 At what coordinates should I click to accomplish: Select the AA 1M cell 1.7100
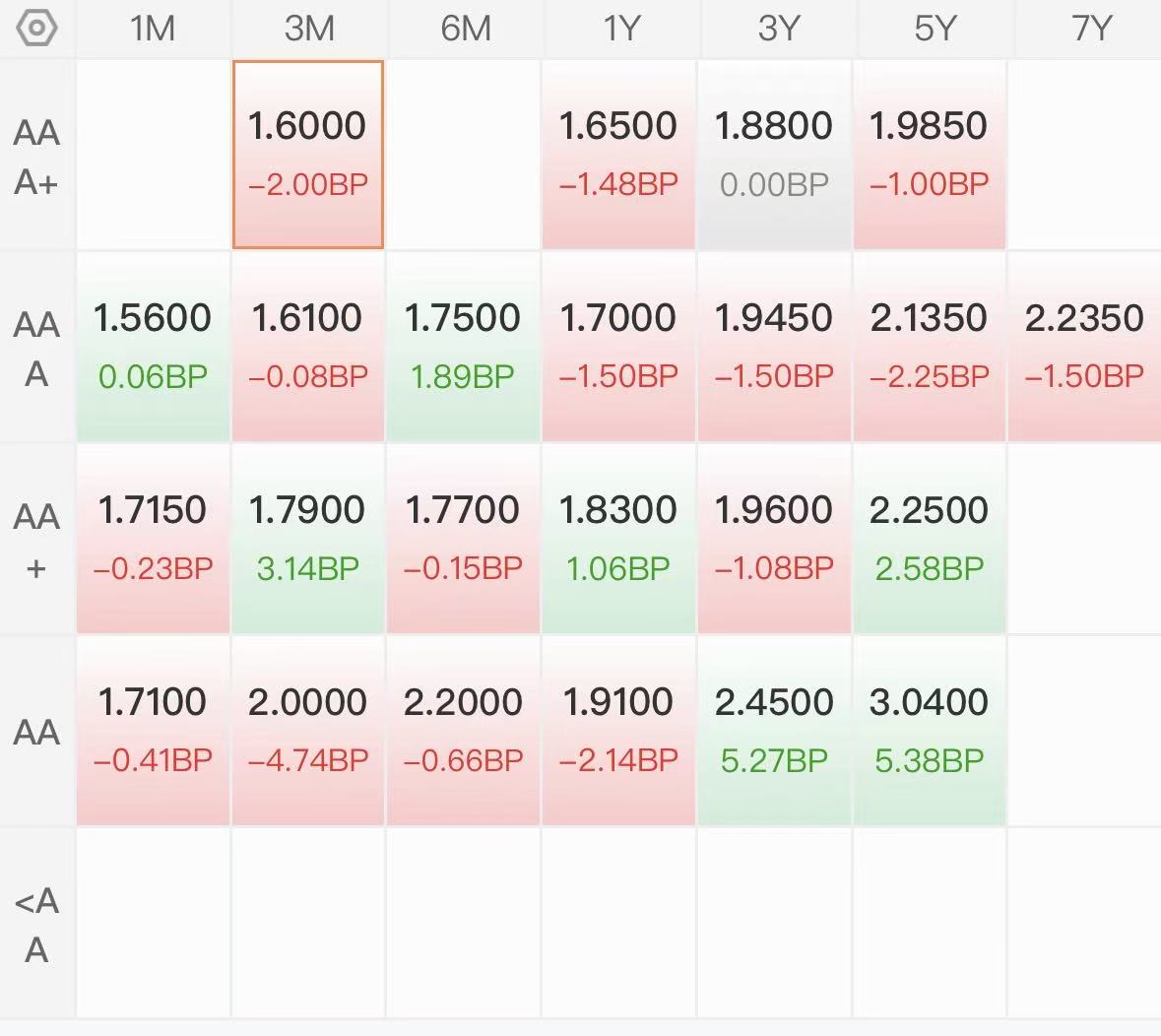click(x=153, y=731)
